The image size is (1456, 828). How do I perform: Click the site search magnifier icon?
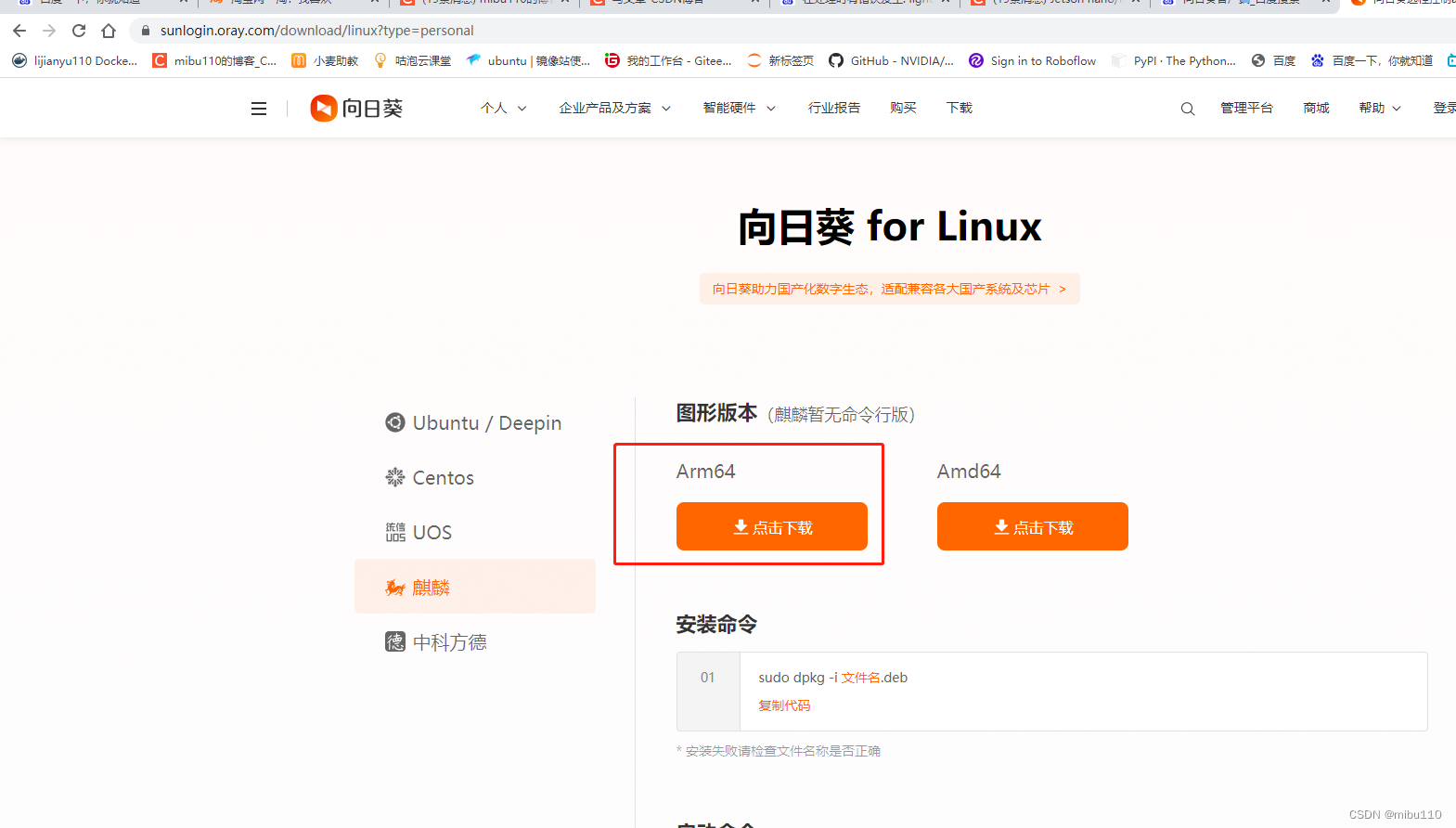tap(1188, 109)
